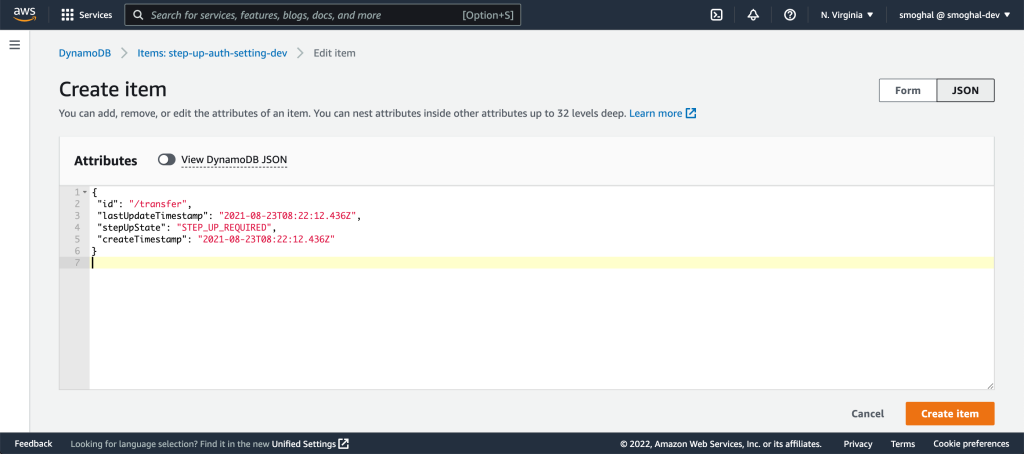The width and height of the screenshot is (1024, 454).
Task: Click the "lastUpdateTimestamp" key
Action: point(153,216)
